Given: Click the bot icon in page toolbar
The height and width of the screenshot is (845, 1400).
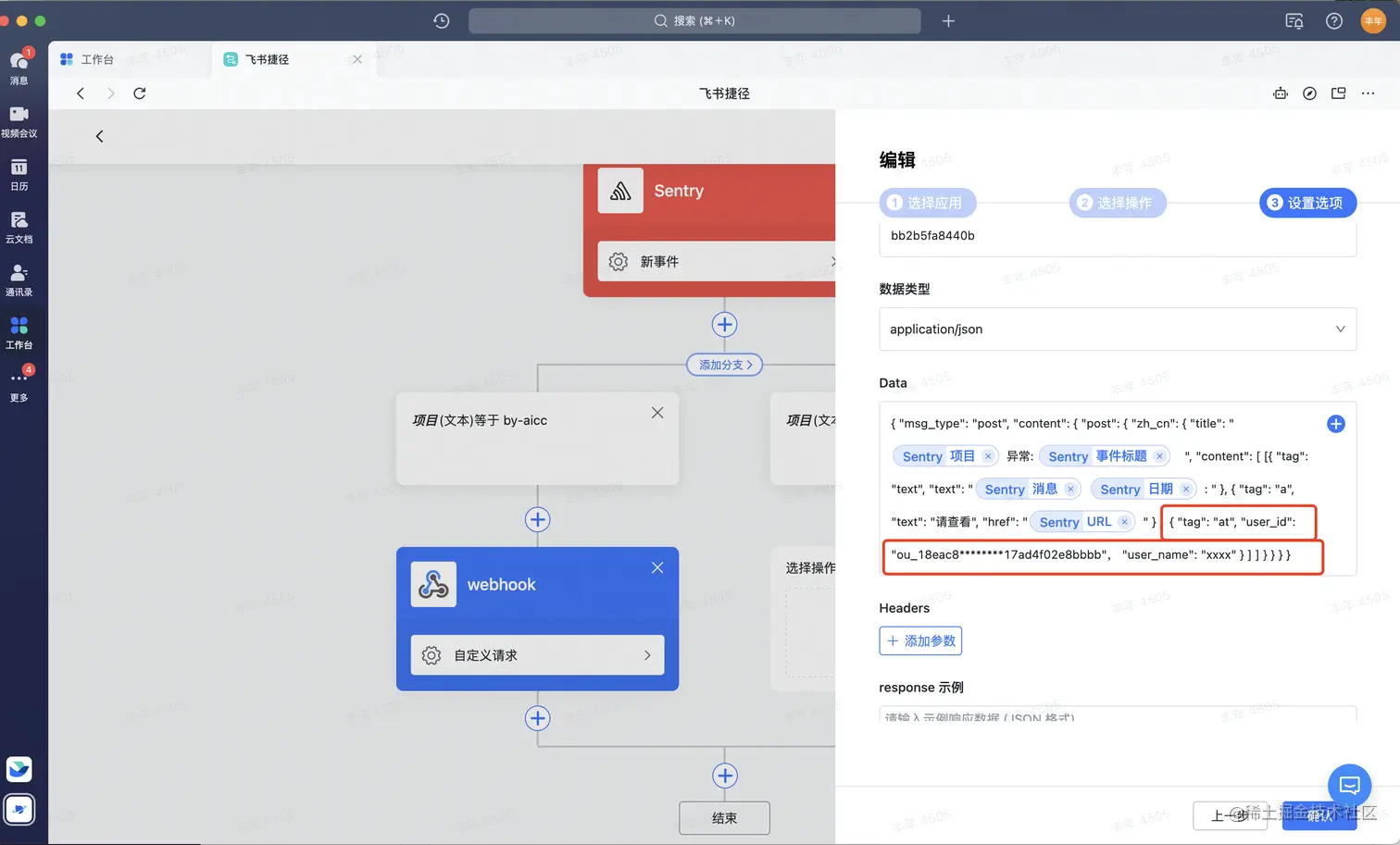Looking at the screenshot, I should [x=1281, y=93].
